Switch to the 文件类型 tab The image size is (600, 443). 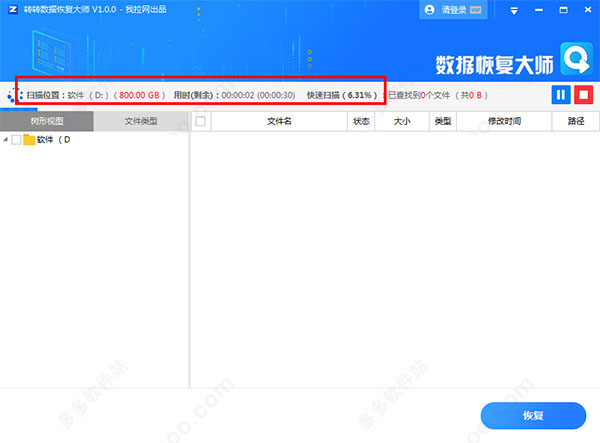[x=141, y=121]
